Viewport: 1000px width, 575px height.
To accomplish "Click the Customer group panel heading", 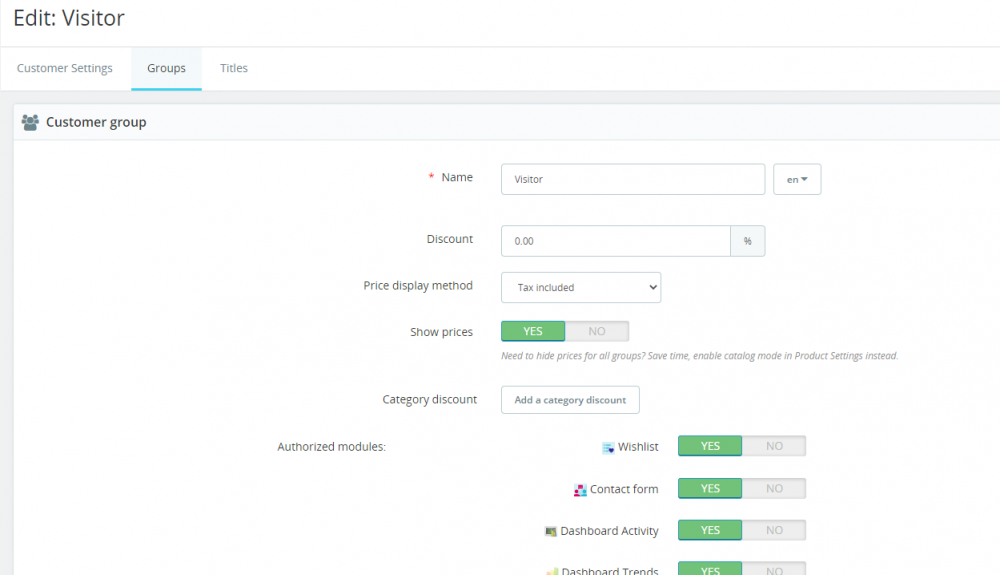I will (x=96, y=122).
